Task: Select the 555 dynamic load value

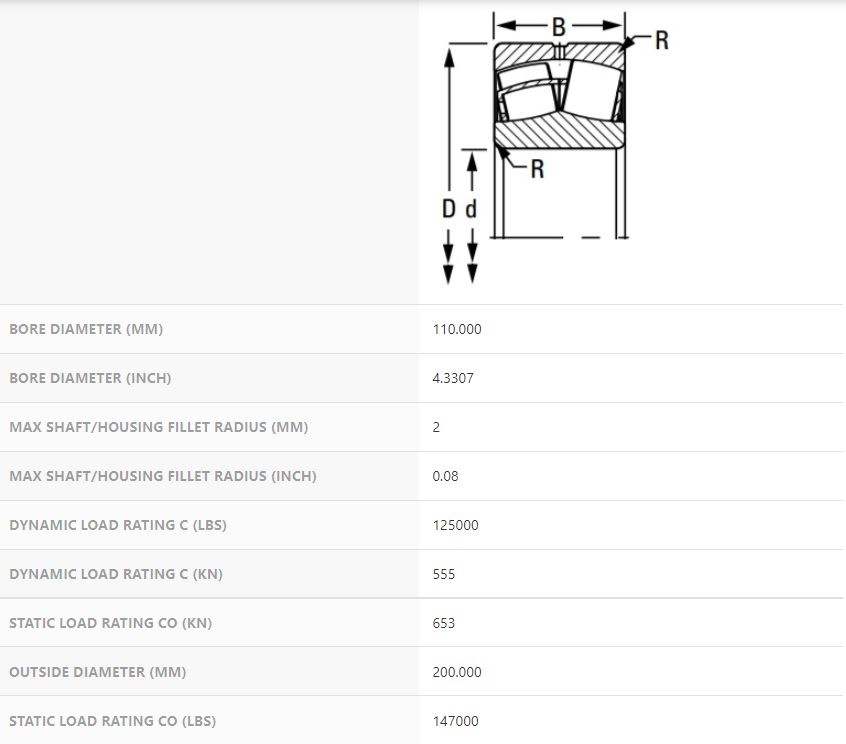Action: click(x=443, y=574)
